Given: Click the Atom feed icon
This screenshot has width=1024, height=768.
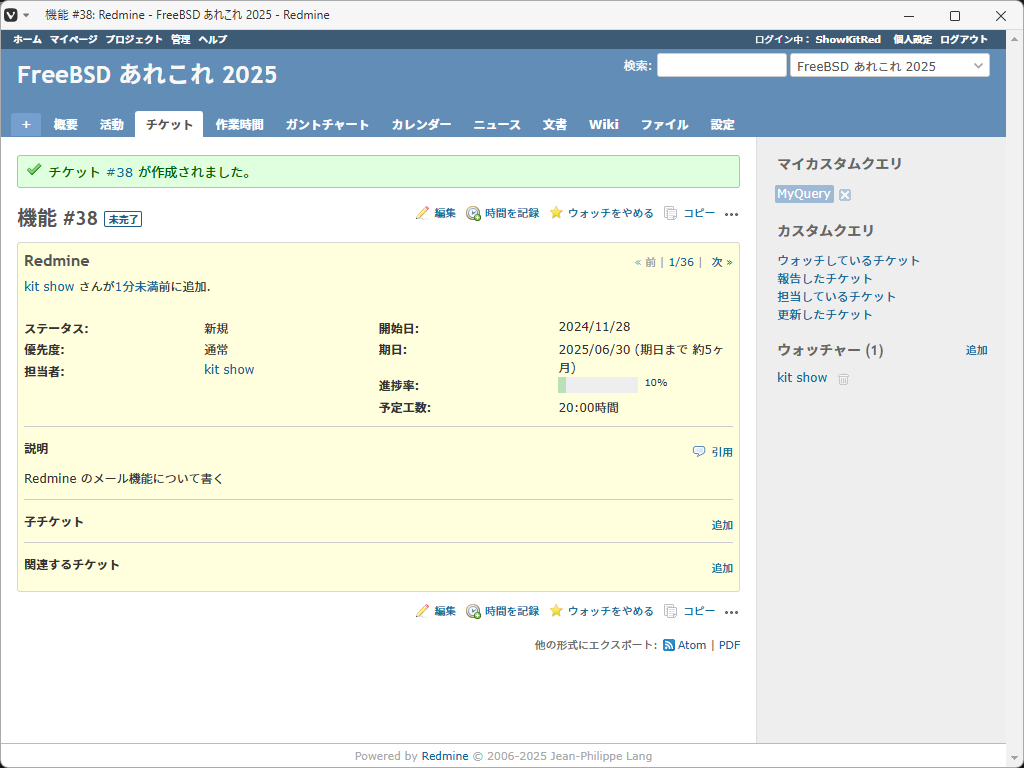Looking at the screenshot, I should (x=669, y=645).
